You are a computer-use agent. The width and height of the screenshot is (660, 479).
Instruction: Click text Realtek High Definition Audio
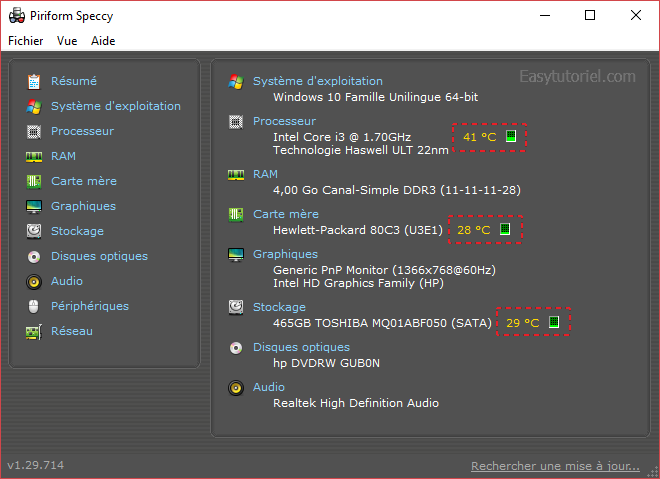click(x=356, y=403)
